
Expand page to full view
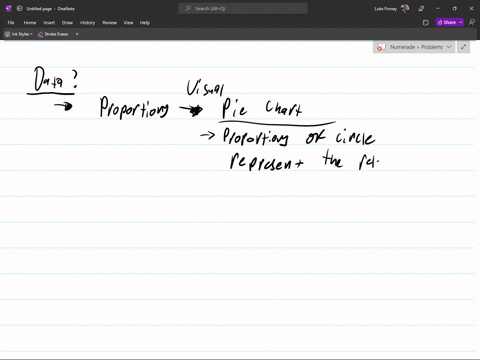pos(463,47)
